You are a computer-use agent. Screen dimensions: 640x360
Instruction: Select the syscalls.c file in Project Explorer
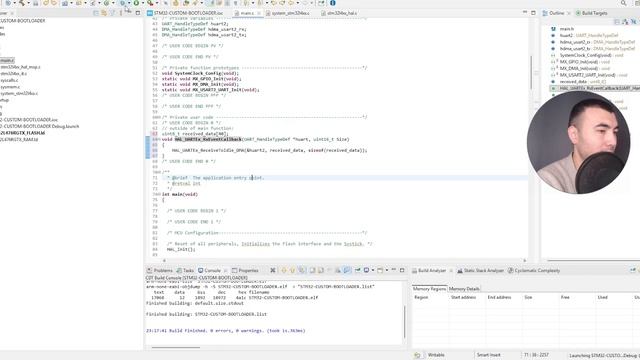pyautogui.click(x=9, y=80)
